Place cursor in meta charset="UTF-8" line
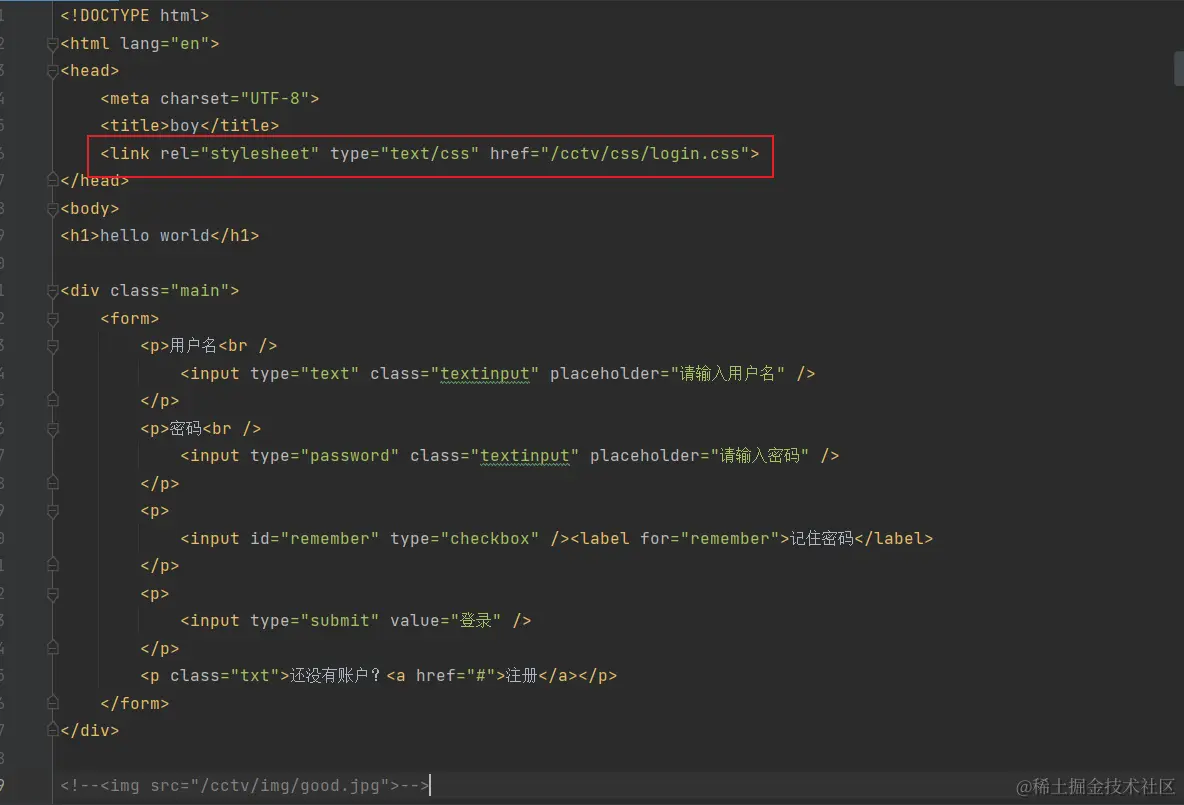The height and width of the screenshot is (805, 1184). pyautogui.click(x=210, y=98)
